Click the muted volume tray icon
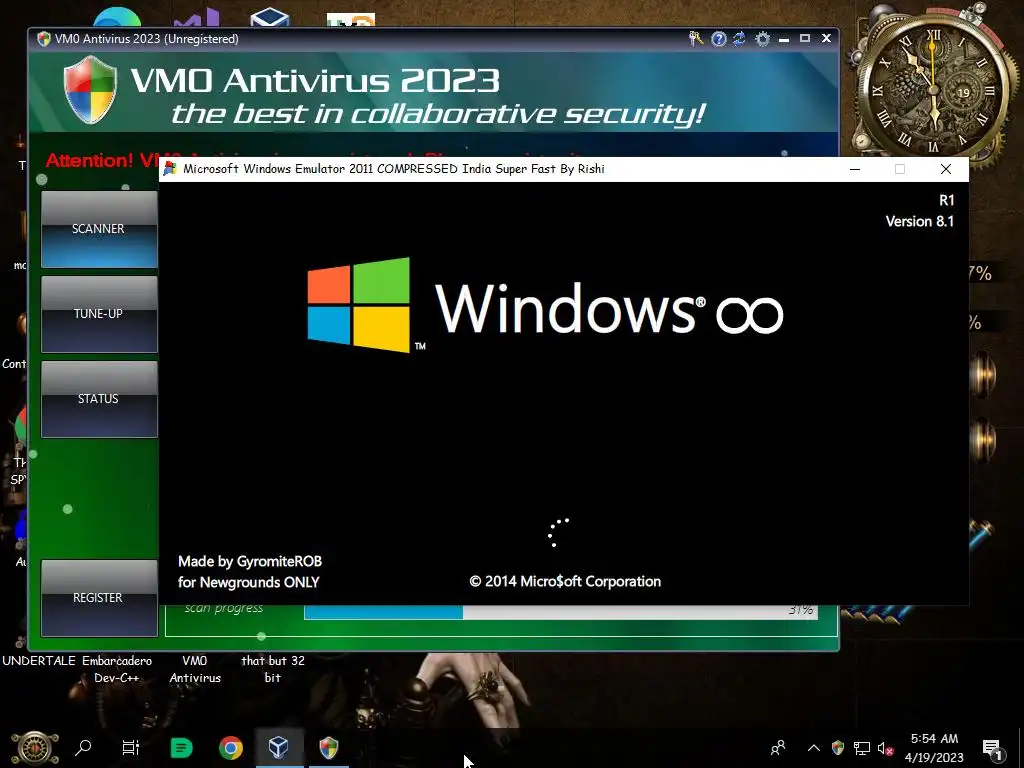The image size is (1024, 768). click(x=886, y=748)
